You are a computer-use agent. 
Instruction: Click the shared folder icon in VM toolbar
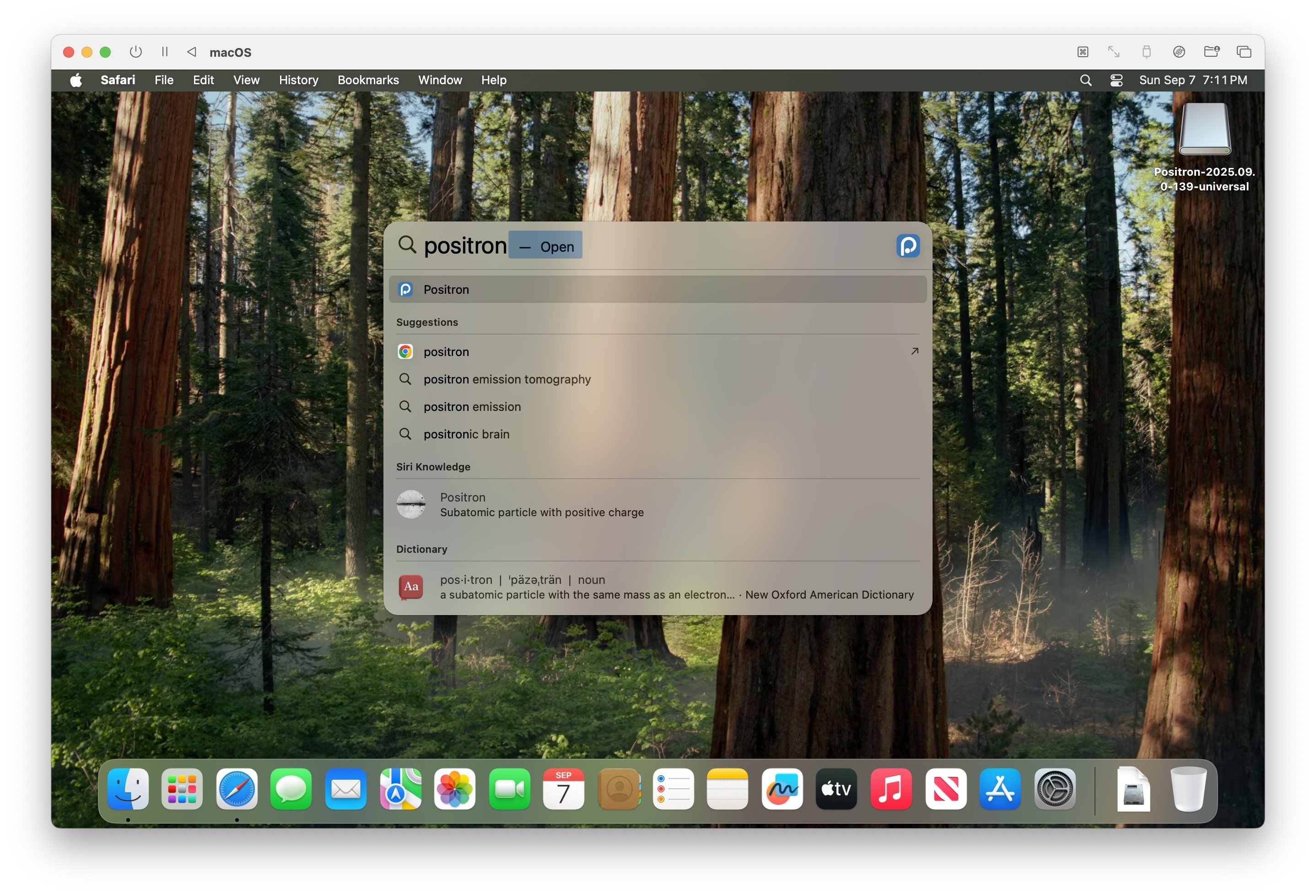point(1211,52)
